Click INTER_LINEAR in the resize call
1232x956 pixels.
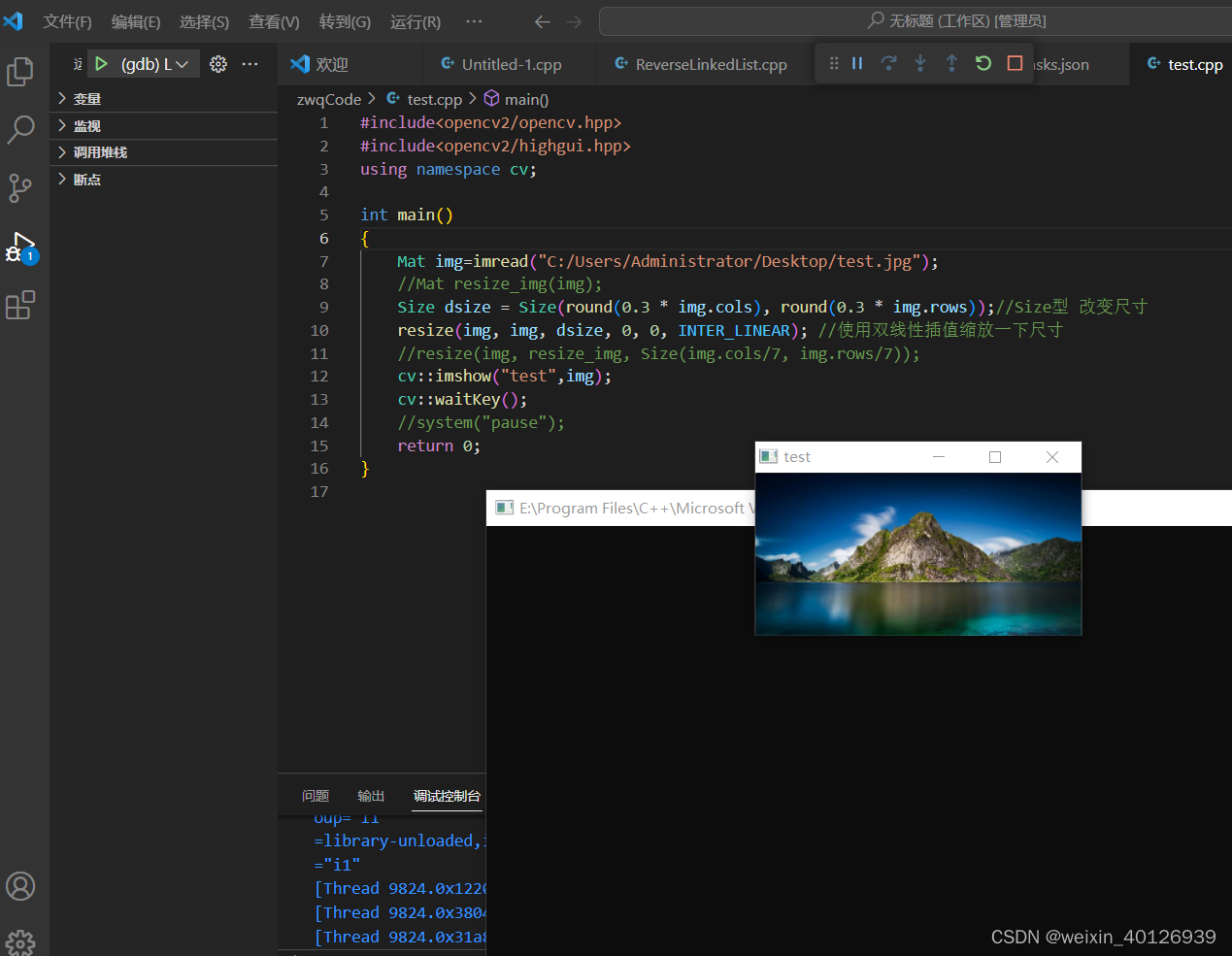(x=734, y=331)
